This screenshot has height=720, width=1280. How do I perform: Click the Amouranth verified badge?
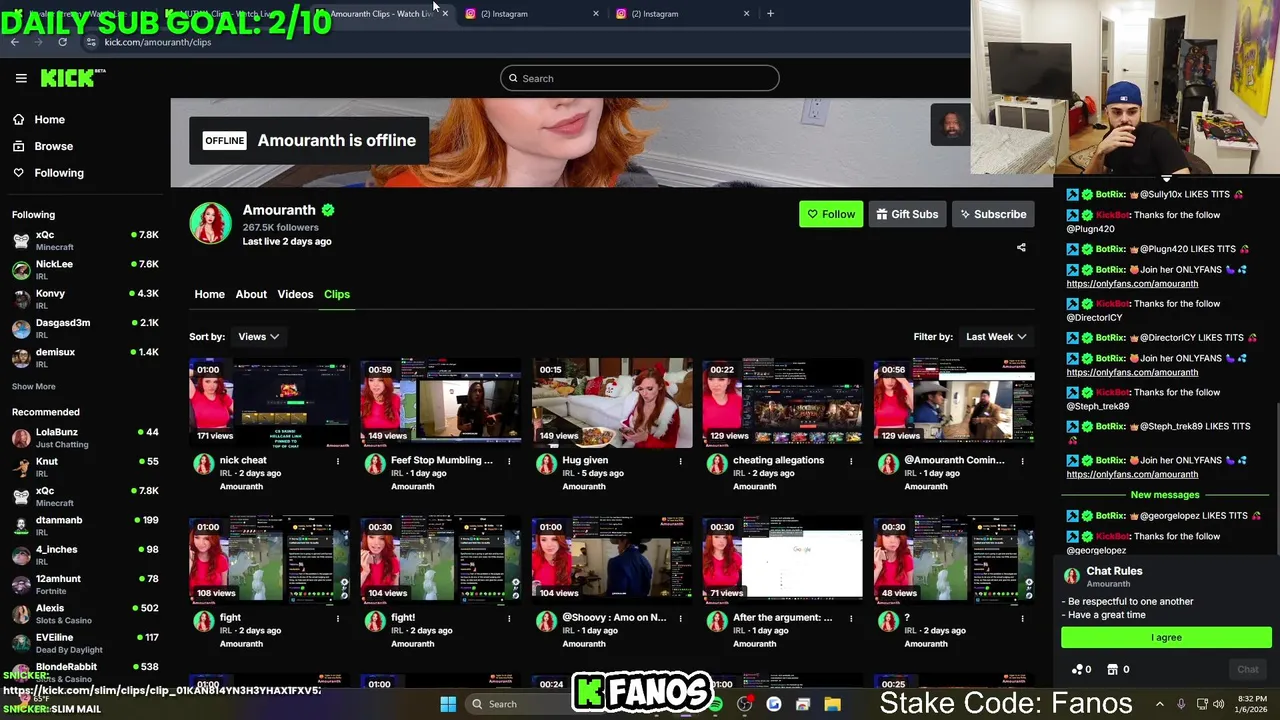tap(328, 210)
